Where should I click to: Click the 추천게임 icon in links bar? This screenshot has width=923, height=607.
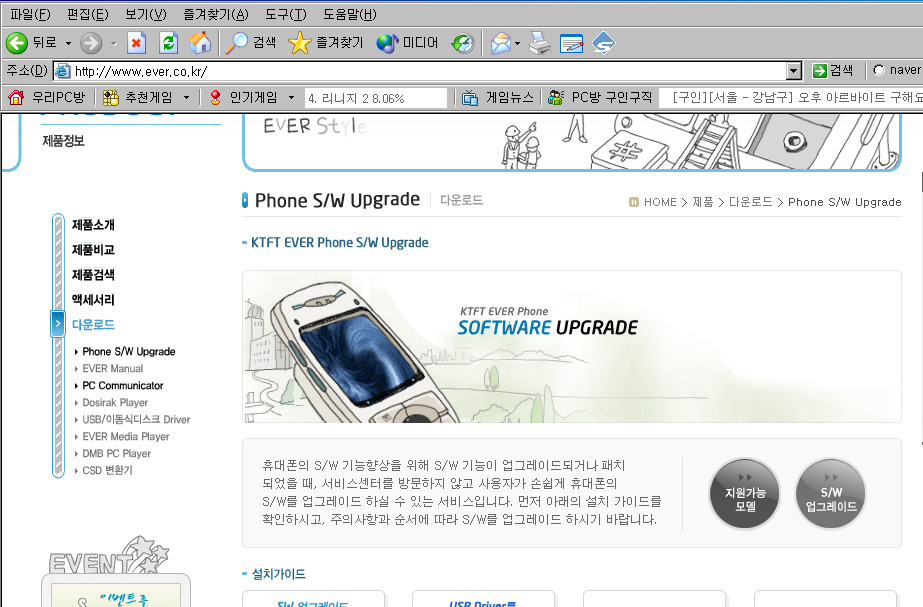111,97
